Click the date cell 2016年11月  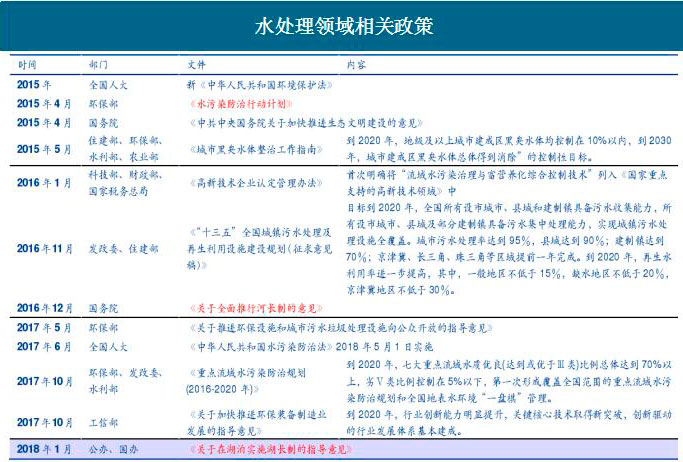pyautogui.click(x=44, y=249)
